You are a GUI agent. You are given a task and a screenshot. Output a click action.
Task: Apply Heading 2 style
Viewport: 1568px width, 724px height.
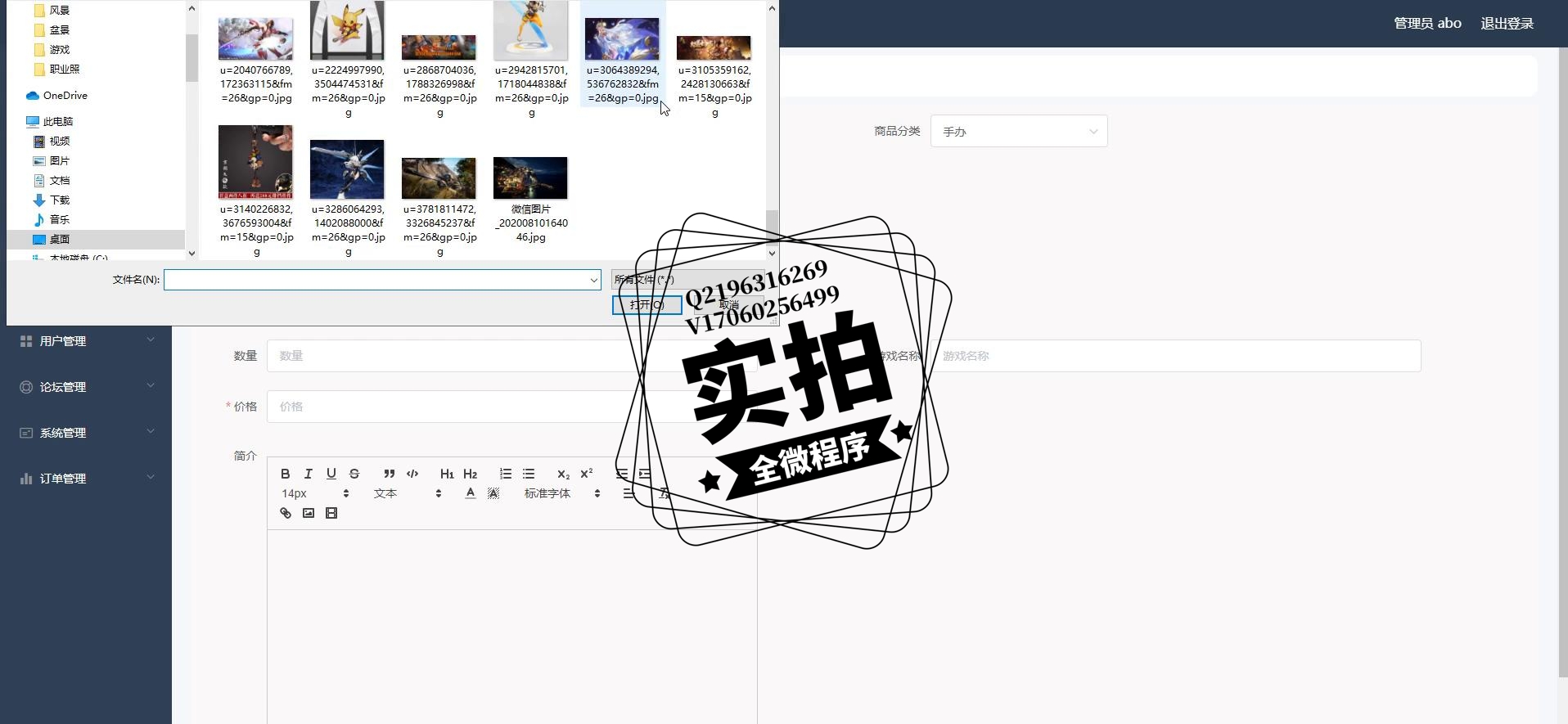pyautogui.click(x=470, y=474)
